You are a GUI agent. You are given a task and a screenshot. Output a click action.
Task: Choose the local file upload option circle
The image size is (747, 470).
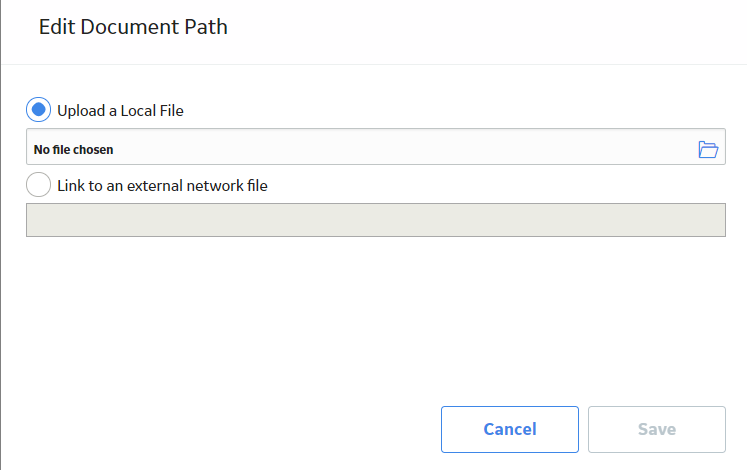[39, 110]
